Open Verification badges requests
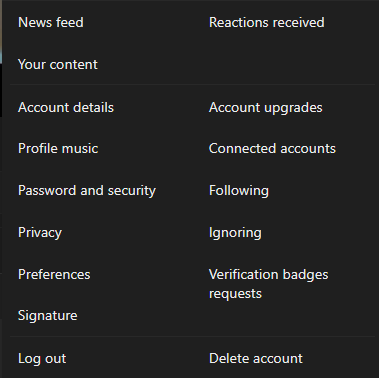379x378 pixels. point(269,284)
